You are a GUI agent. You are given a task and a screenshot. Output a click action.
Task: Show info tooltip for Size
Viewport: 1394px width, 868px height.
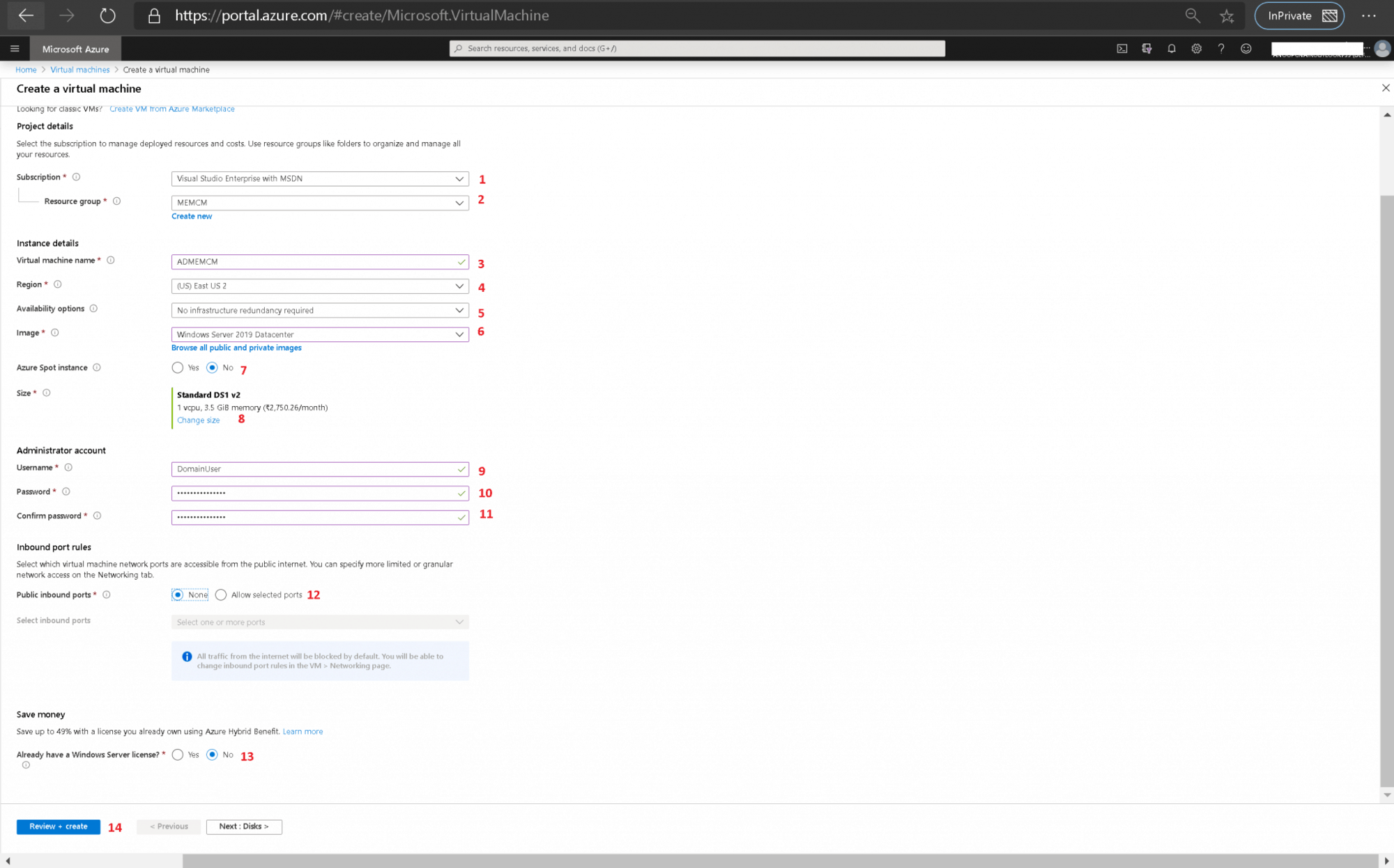(47, 393)
